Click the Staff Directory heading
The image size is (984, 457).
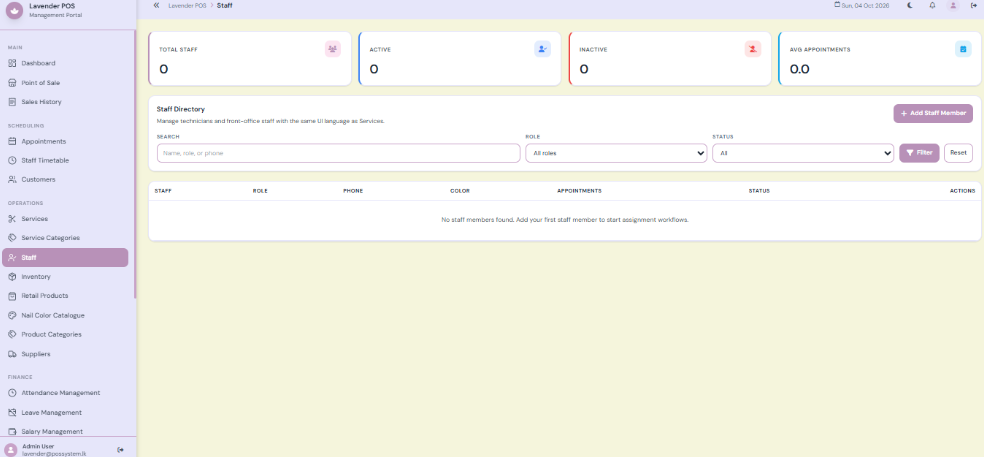pos(181,109)
